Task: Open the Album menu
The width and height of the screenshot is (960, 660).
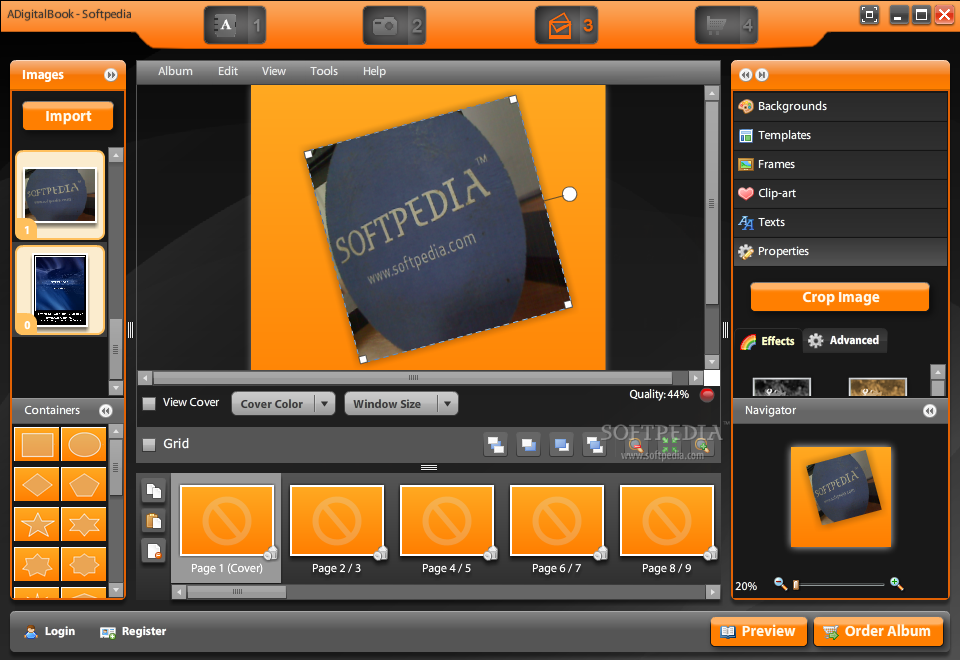Action: click(175, 71)
